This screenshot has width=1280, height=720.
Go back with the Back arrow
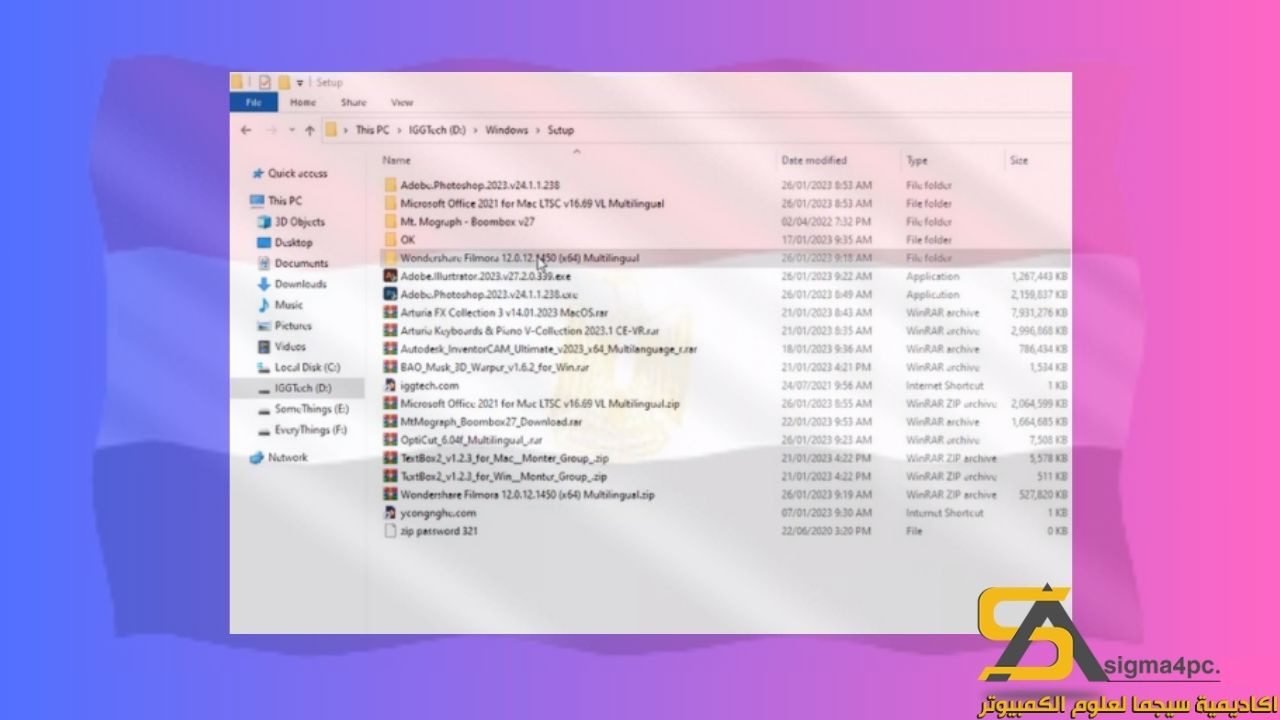(246, 130)
